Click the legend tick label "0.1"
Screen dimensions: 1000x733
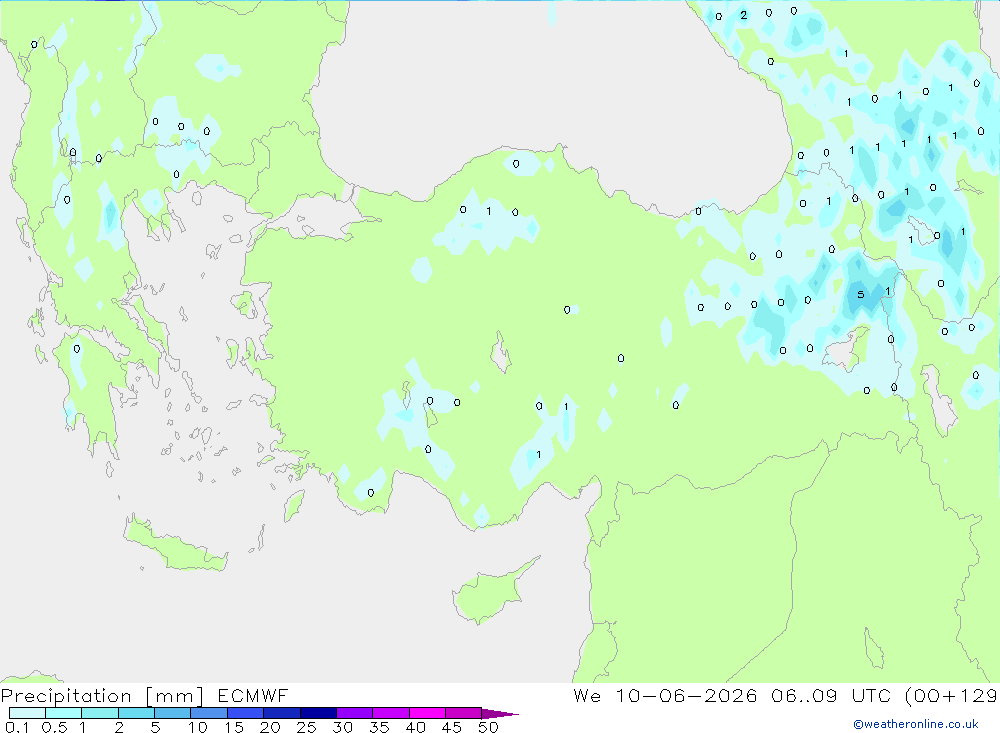click(17, 727)
